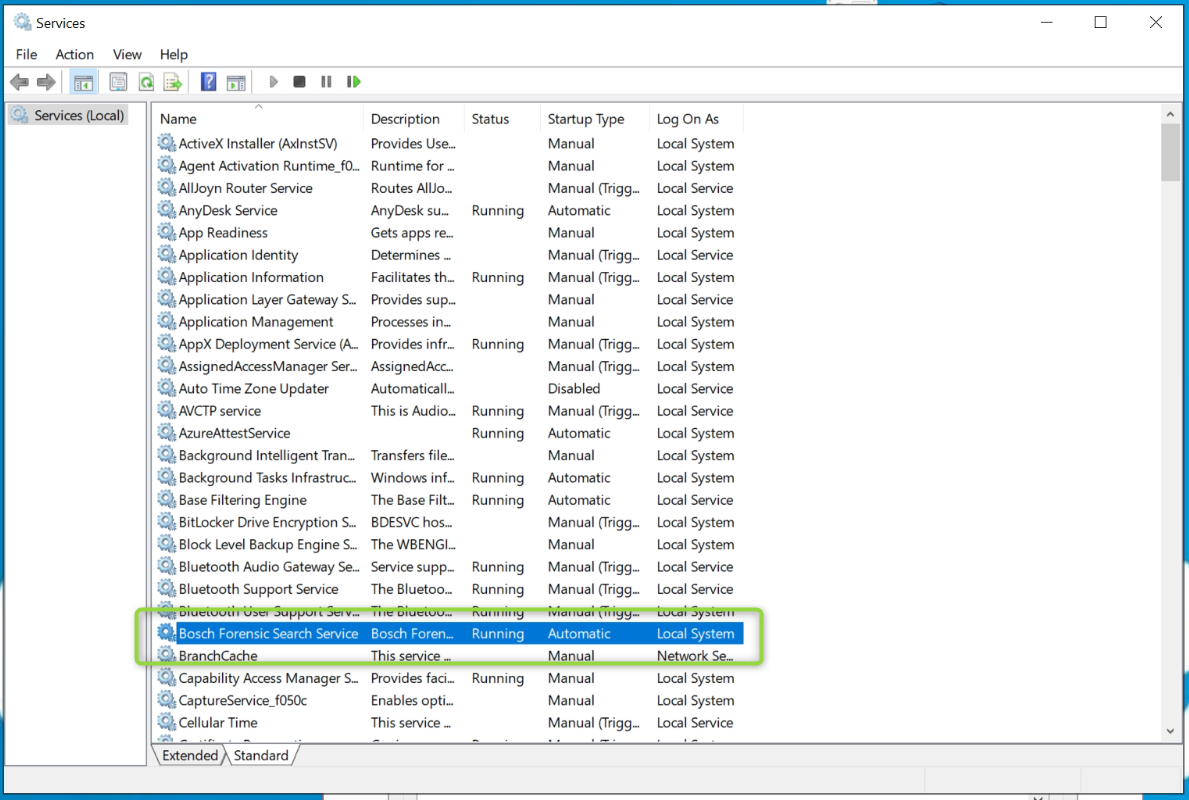Switch to the Standard tab

click(261, 756)
